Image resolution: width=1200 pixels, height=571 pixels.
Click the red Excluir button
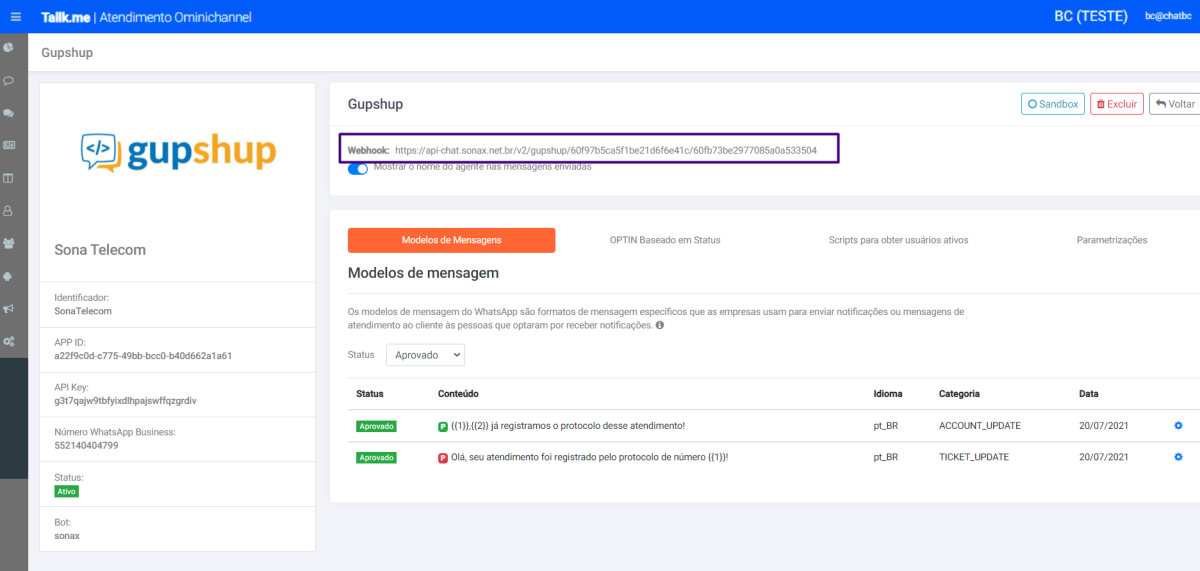click(1117, 104)
